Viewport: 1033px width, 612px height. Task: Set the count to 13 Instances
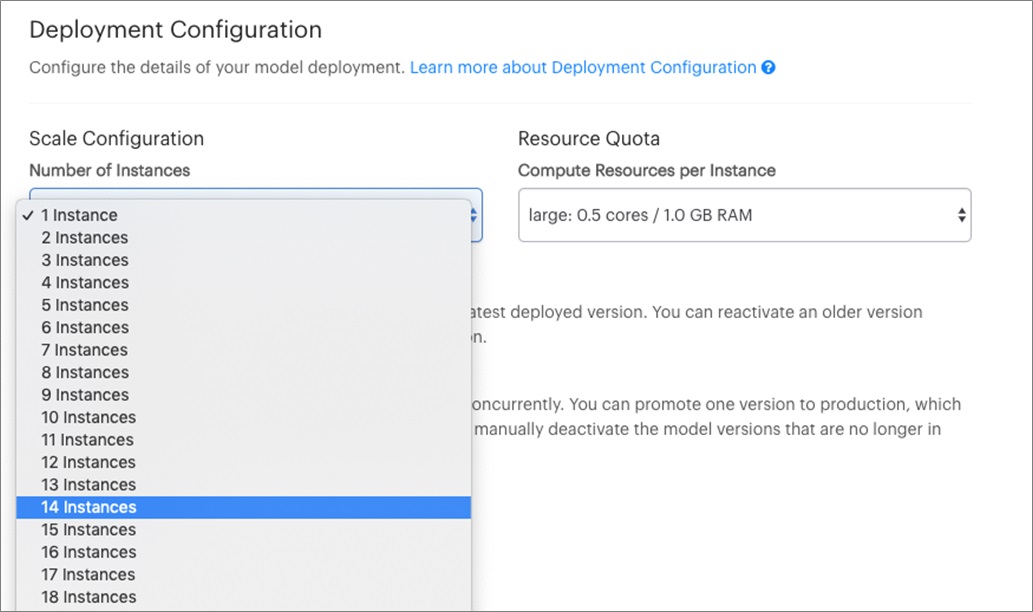244,484
